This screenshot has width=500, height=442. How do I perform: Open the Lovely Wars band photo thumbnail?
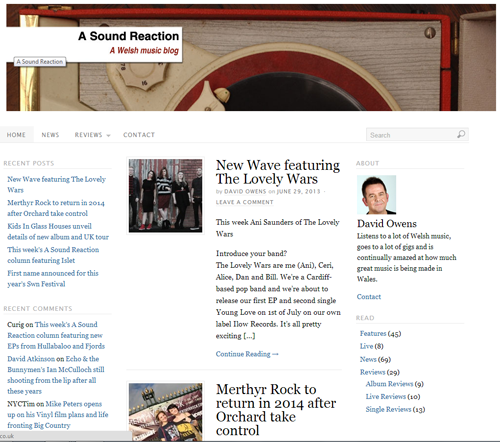[165, 196]
